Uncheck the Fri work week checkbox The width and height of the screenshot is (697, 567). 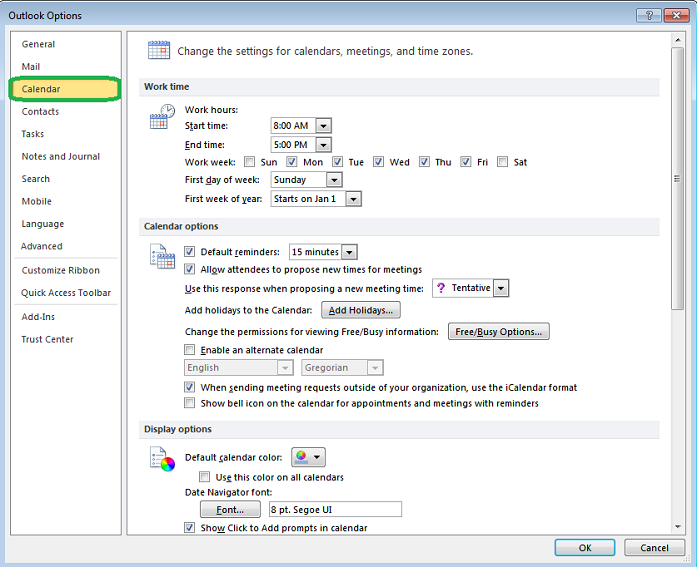(465, 162)
